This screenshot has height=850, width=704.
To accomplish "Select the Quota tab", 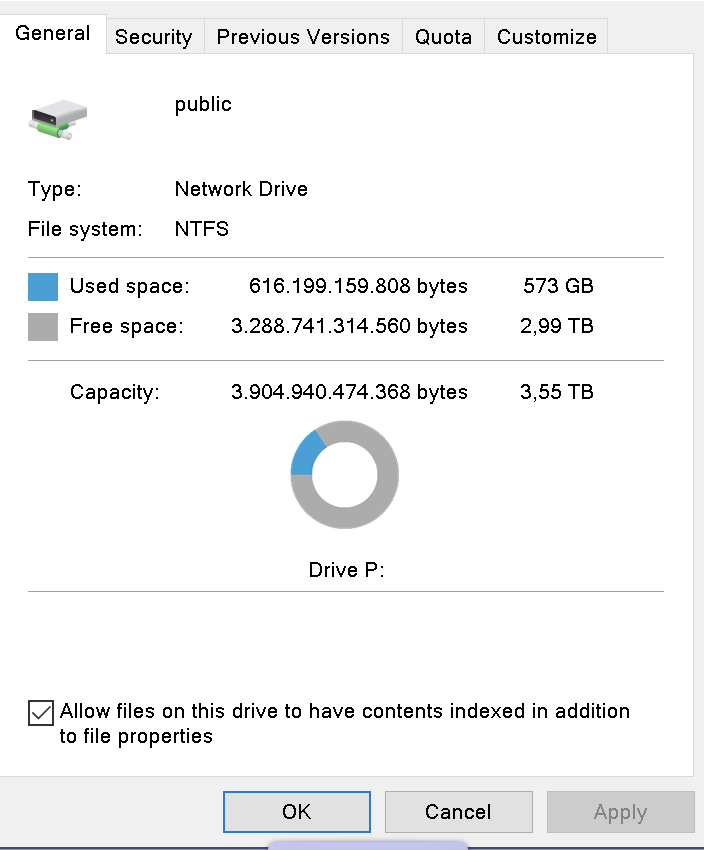I will pos(443,36).
